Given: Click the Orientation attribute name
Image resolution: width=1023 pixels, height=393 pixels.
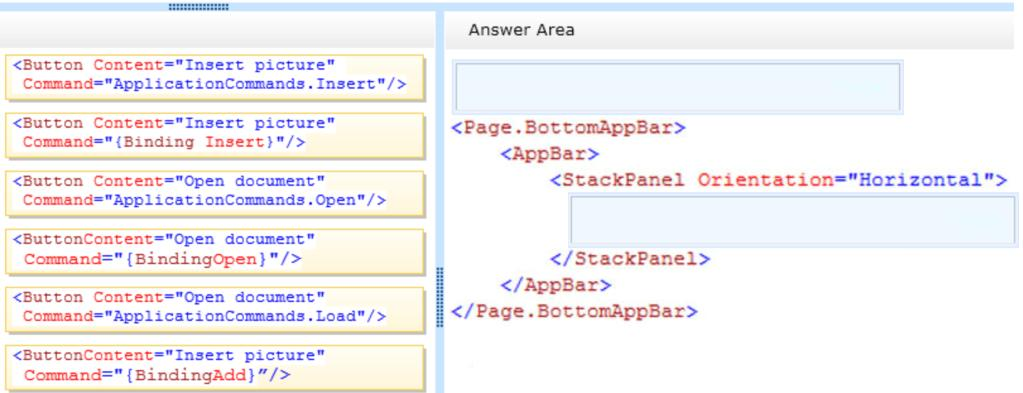Looking at the screenshot, I should (765, 180).
